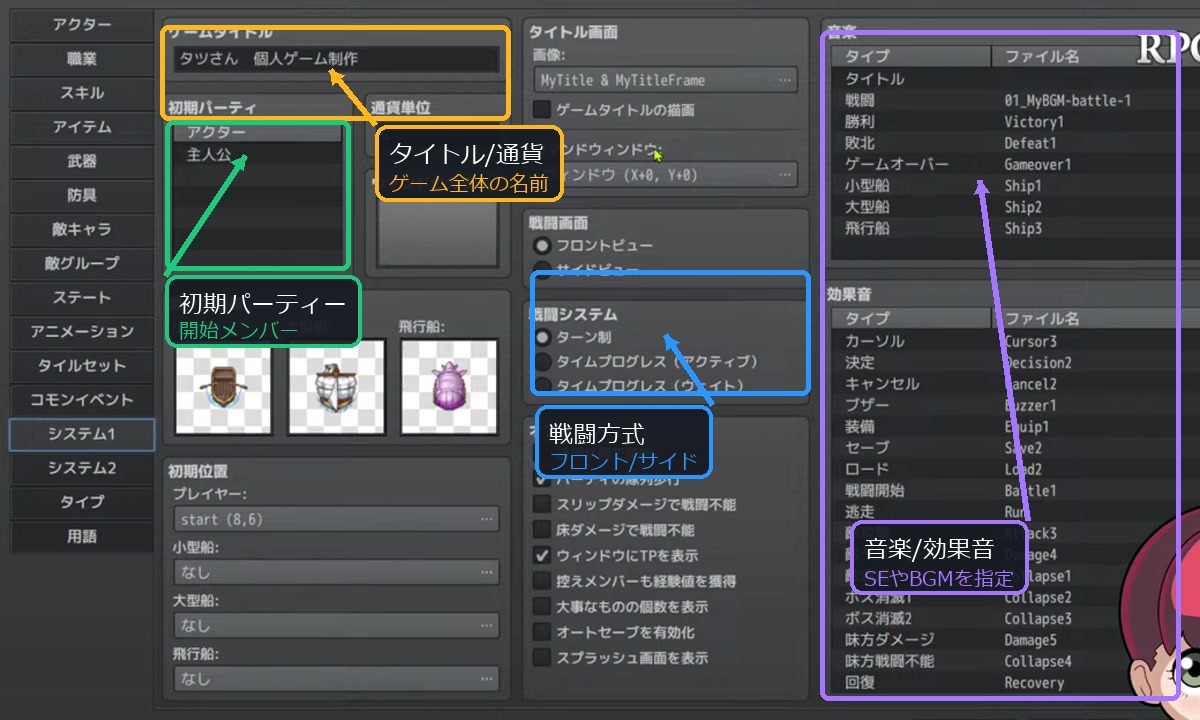Screen dimensions: 1200x720
Task: Select the 味方ダメージ sound effect row
Action: (x=1015, y=640)
